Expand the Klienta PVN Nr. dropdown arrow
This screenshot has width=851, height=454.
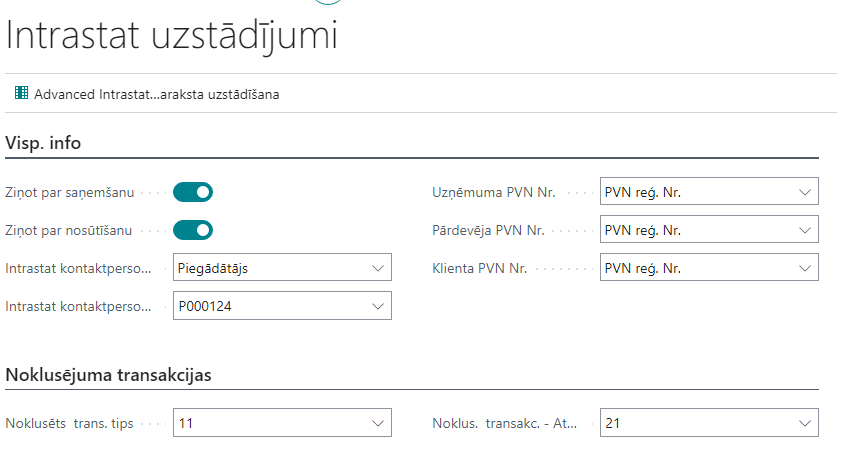(804, 268)
